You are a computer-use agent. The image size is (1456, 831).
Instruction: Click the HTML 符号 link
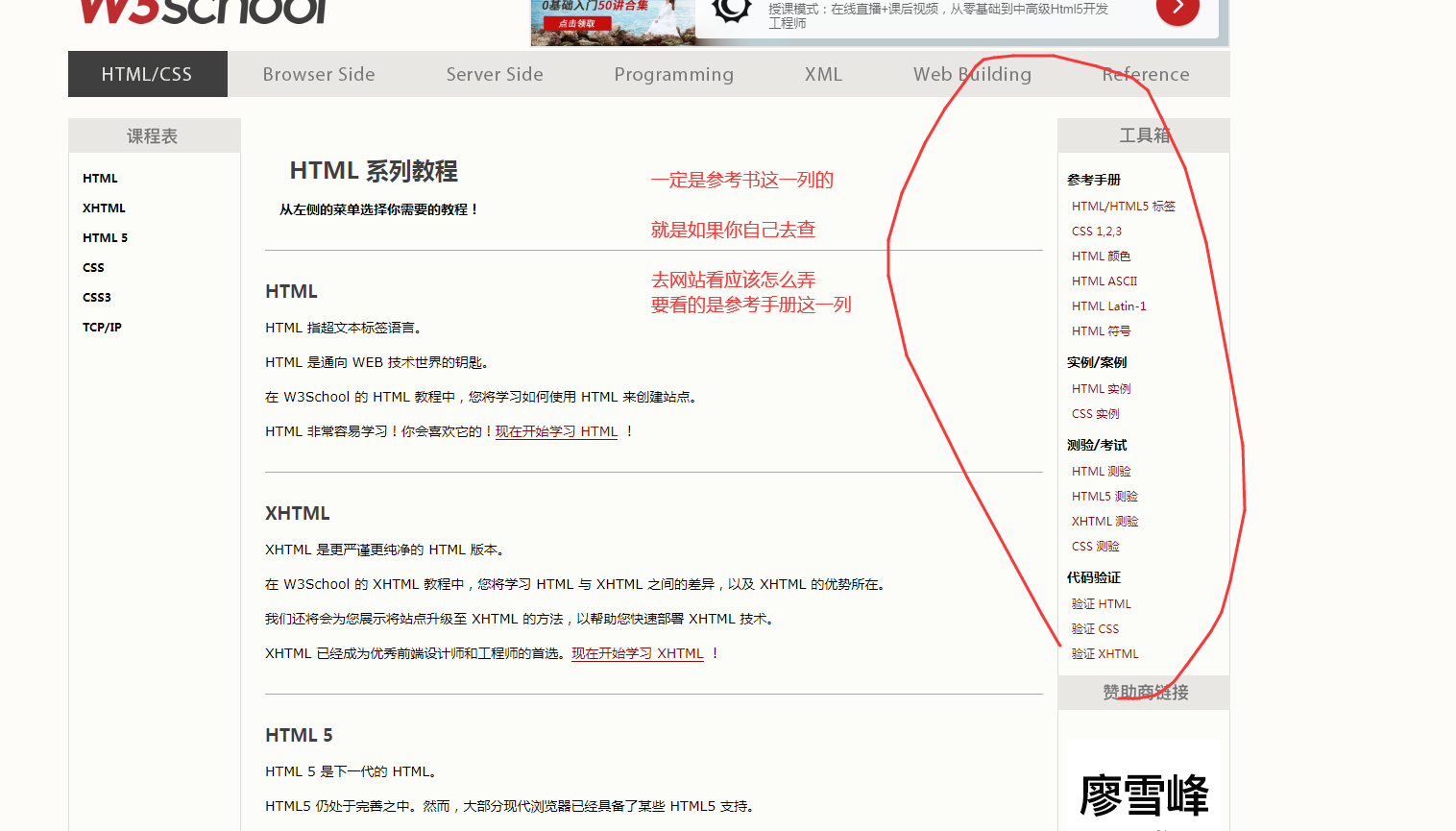coord(1102,331)
